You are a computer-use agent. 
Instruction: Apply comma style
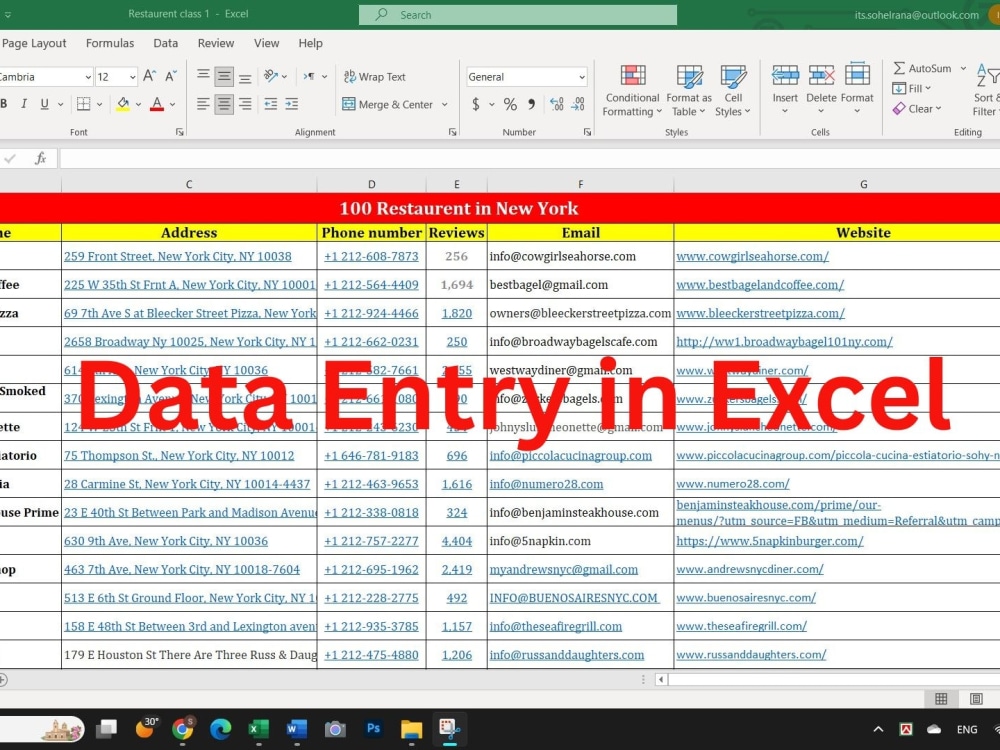(x=531, y=104)
